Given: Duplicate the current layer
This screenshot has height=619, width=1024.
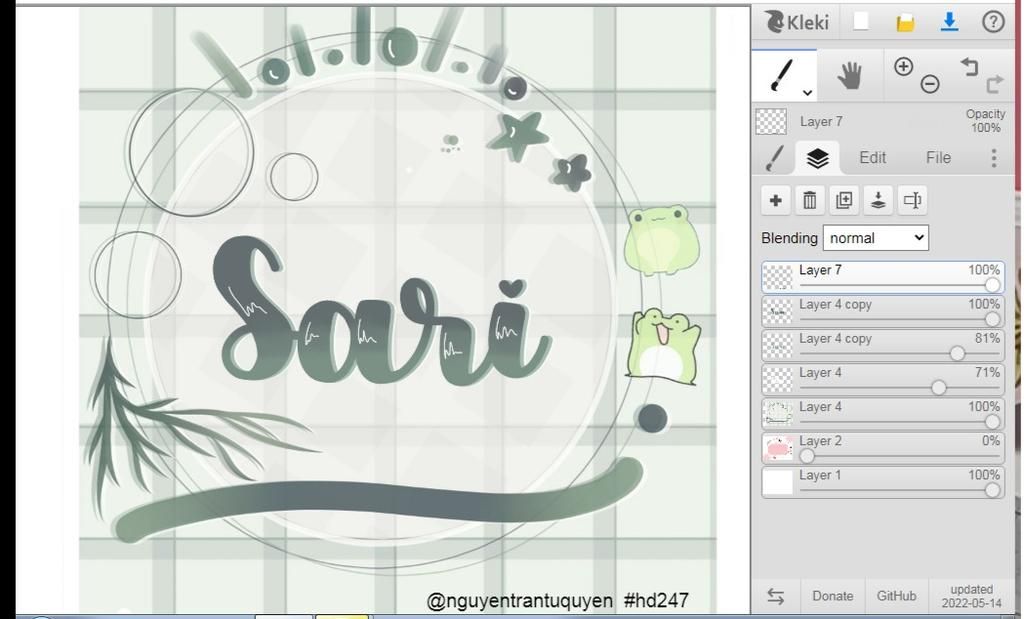Looking at the screenshot, I should [844, 200].
